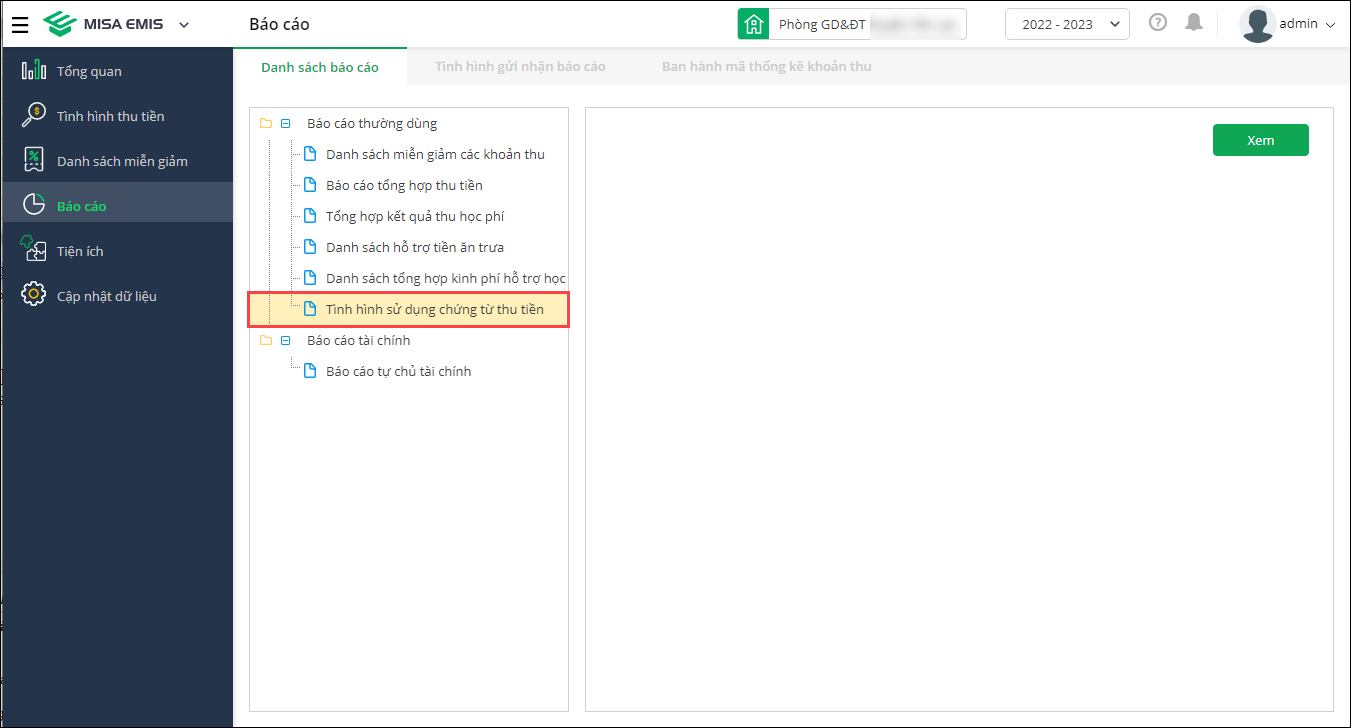Click the Danh sách miễn giảm percent icon
Screen dimensions: 1351x728
click(x=34, y=160)
